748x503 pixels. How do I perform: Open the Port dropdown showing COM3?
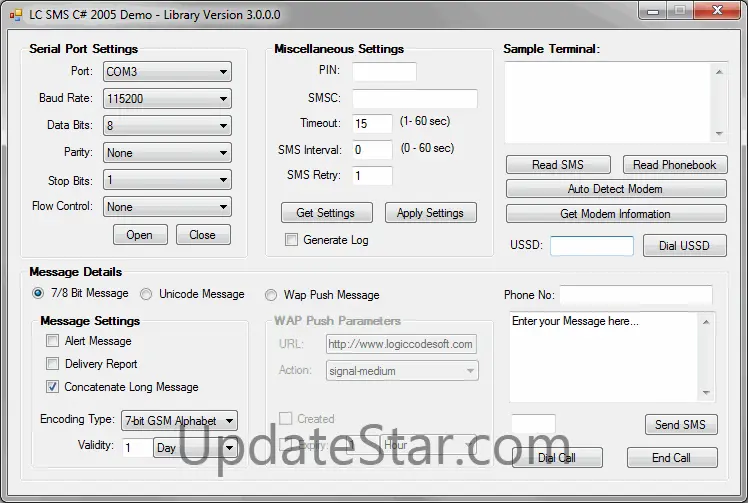pyautogui.click(x=167, y=72)
